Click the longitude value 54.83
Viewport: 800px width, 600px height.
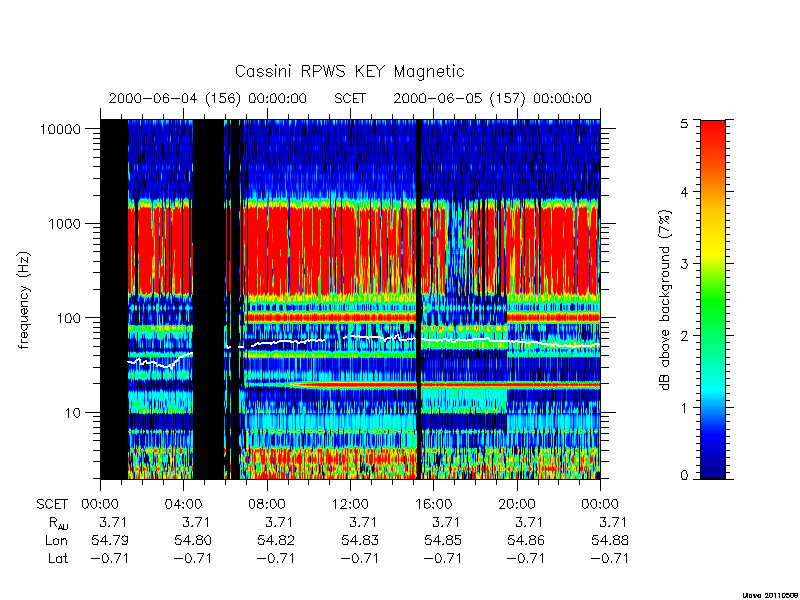(x=359, y=540)
